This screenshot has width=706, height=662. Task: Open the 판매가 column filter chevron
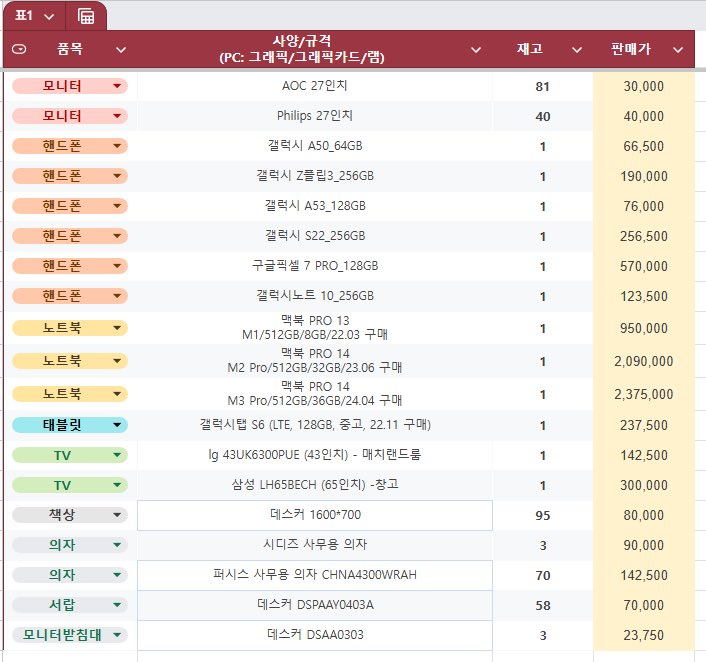(678, 50)
